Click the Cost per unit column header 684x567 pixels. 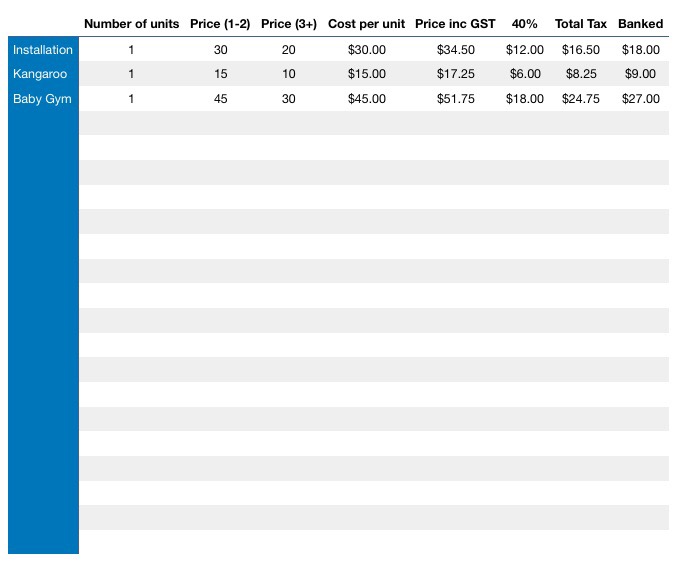point(366,24)
